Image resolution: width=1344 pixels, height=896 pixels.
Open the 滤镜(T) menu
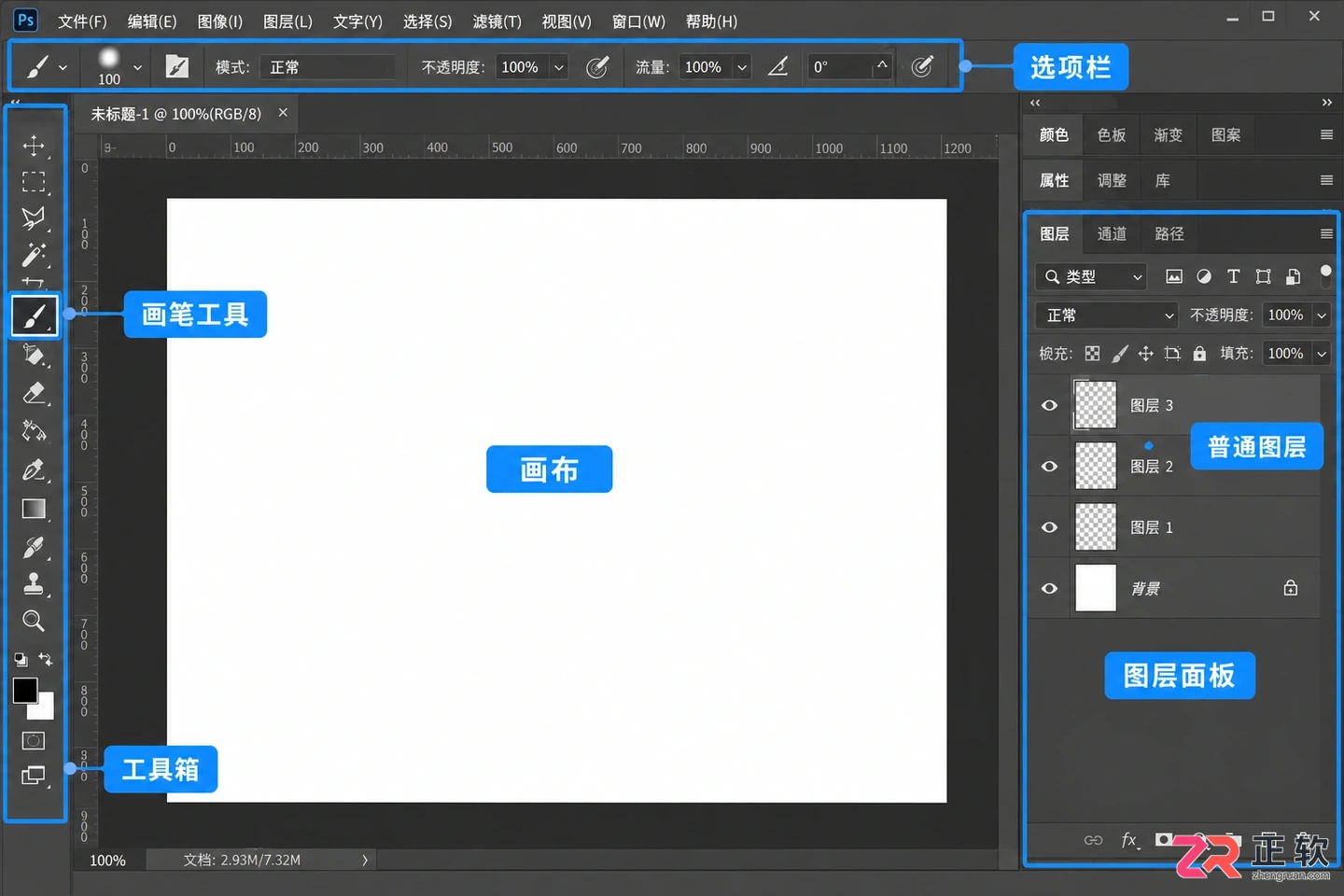497,21
